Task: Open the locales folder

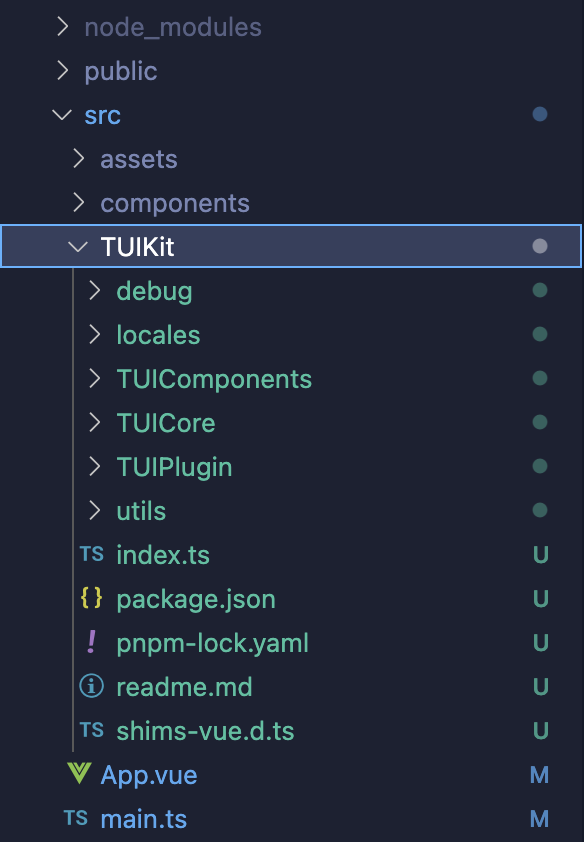Action: [x=158, y=335]
